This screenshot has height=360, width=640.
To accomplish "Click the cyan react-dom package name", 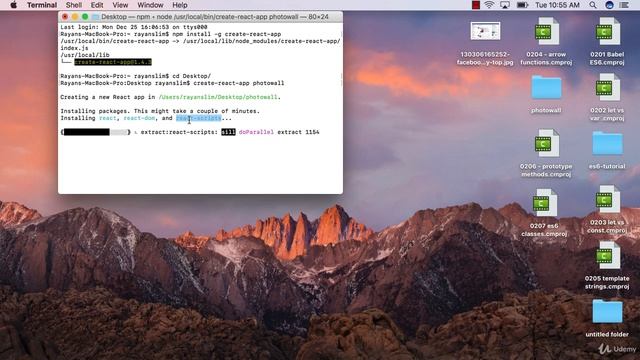I will tap(139, 118).
